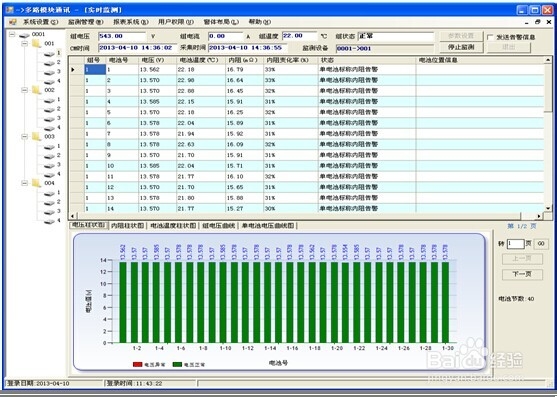557x397 pixels.
Task: Switch to the 单电池电压曲线图 tab
Action: pos(268,226)
